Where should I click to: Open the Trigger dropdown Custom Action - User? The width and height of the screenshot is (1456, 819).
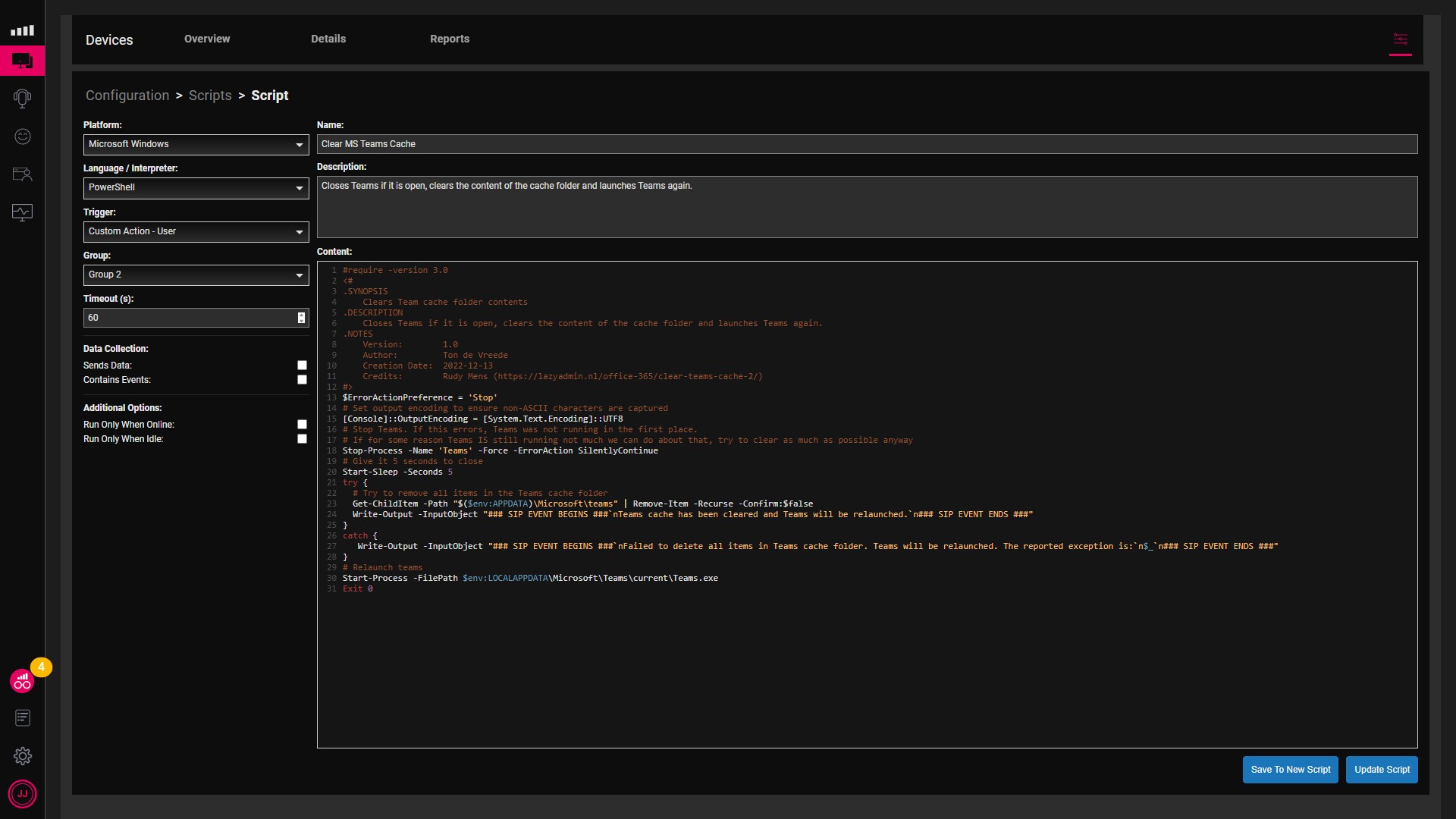pyautogui.click(x=196, y=231)
